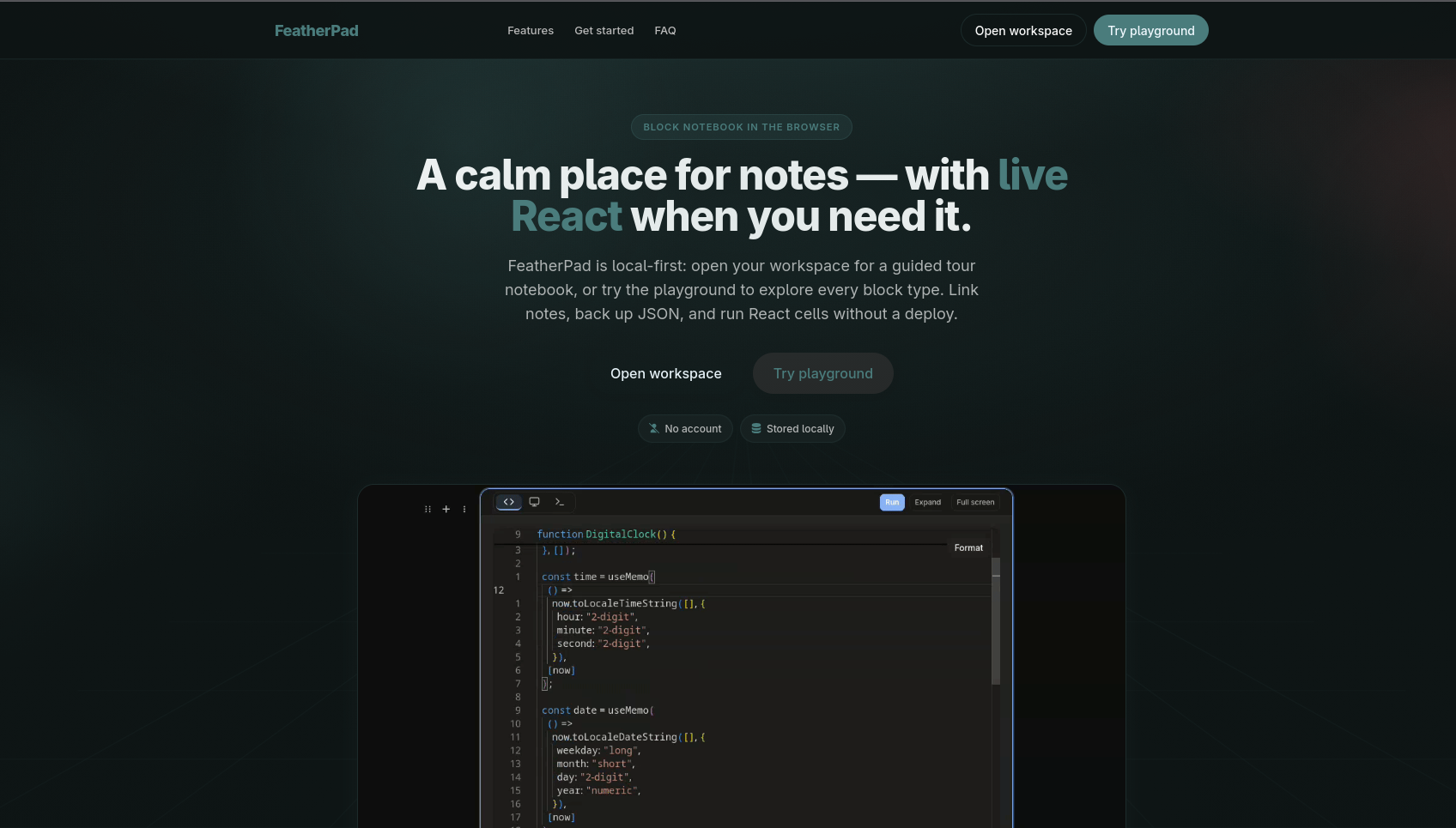This screenshot has width=1456, height=828.
Task: Click the code editor vertical scrollbar
Action: (996, 621)
